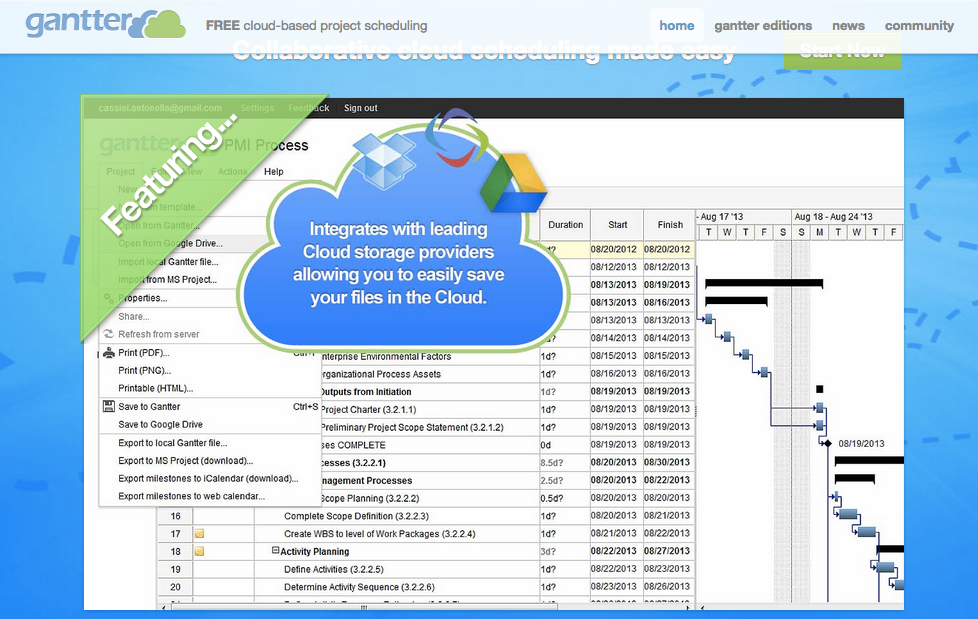Click task Create WBS to level of Work Packages

[x=379, y=534]
